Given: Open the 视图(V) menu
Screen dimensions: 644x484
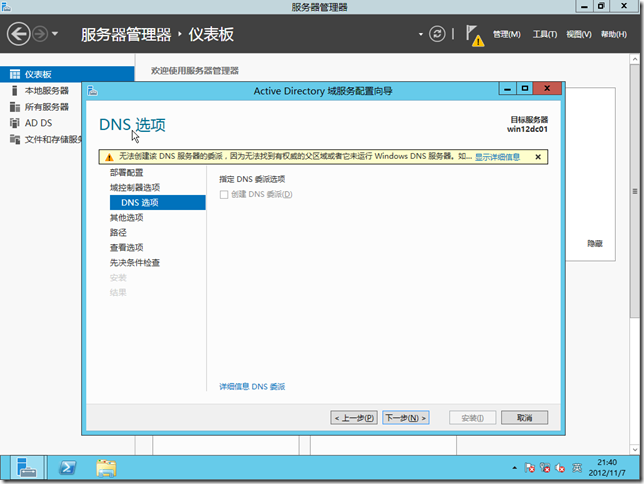Looking at the screenshot, I should [579, 35].
